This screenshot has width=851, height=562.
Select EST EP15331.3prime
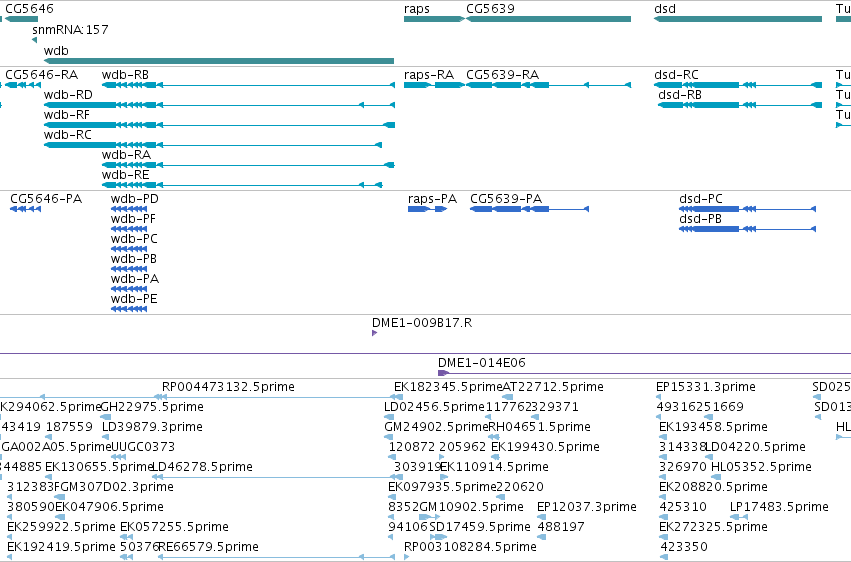706,387
